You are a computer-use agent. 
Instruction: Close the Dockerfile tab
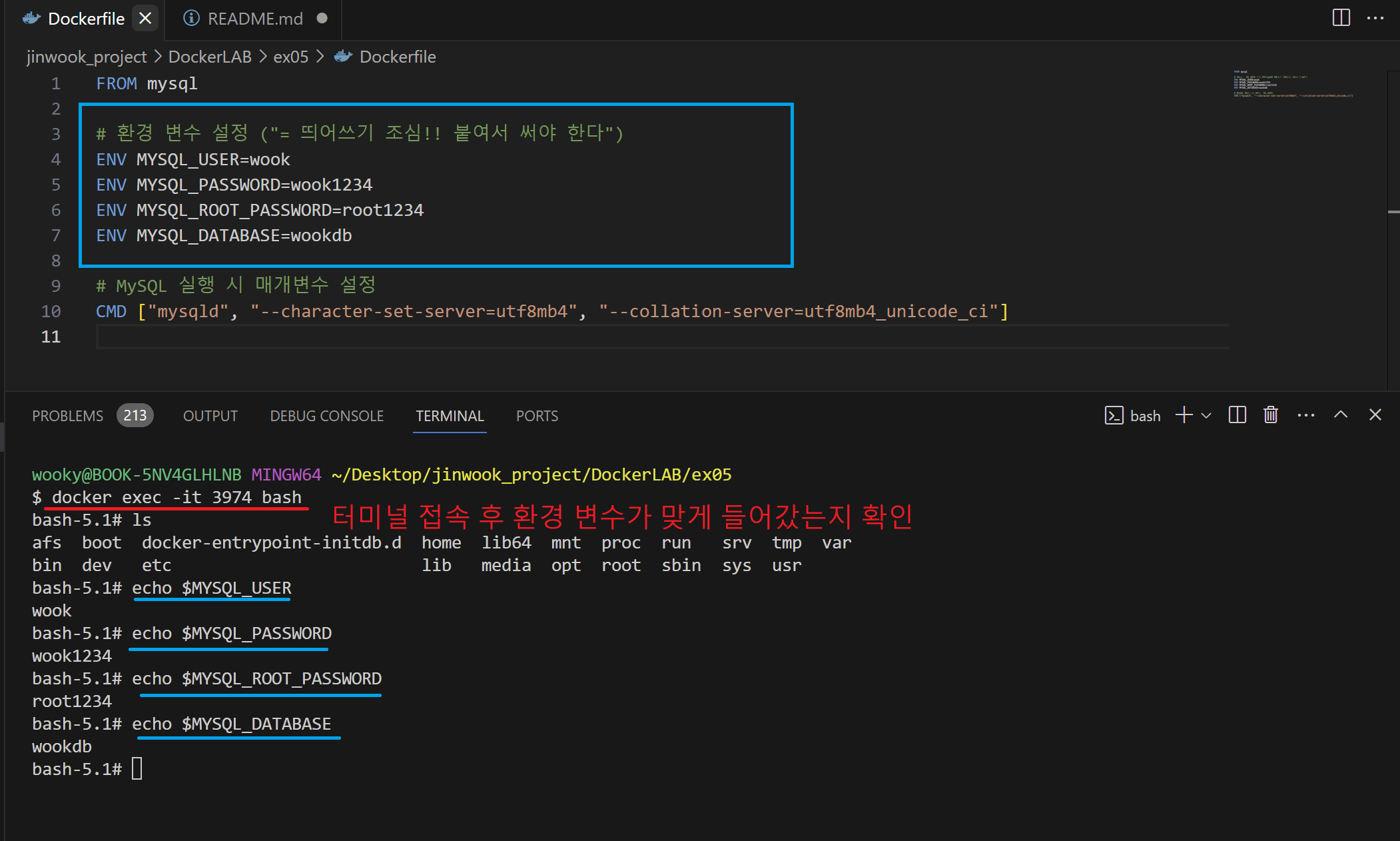pyautogui.click(x=145, y=18)
